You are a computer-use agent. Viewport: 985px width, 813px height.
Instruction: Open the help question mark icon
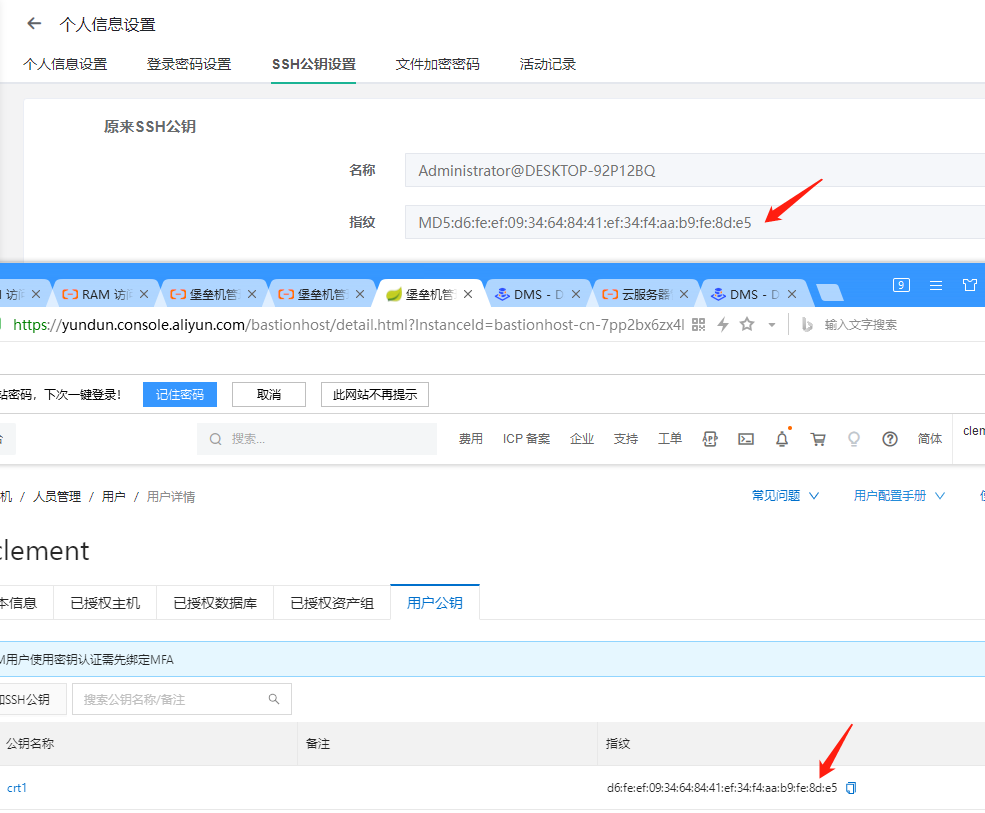(890, 438)
